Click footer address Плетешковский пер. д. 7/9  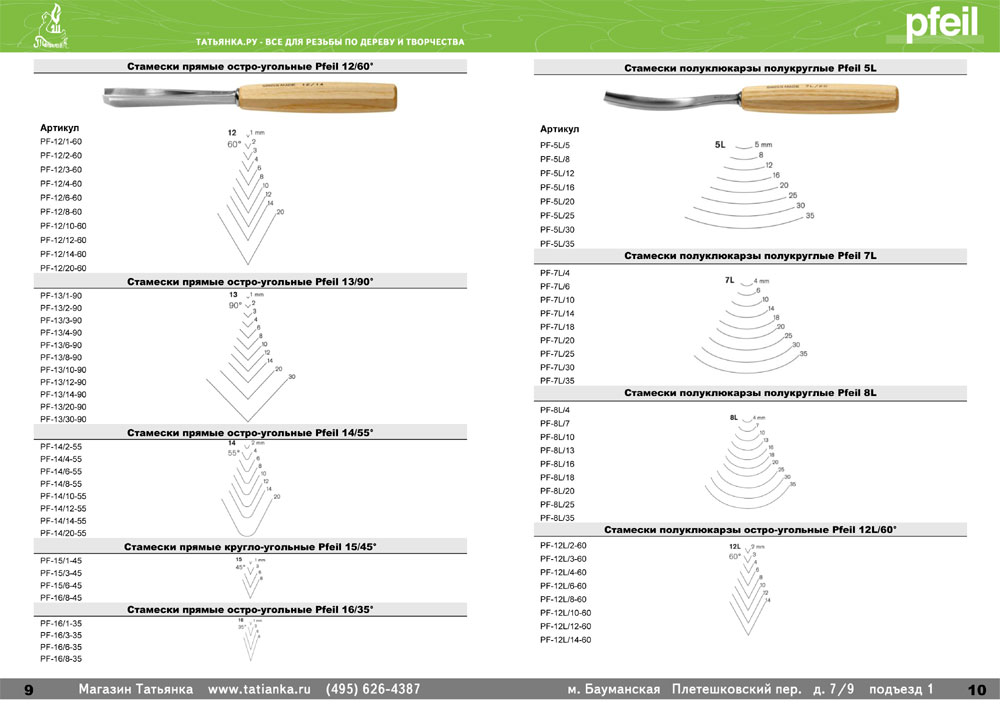pos(763,689)
